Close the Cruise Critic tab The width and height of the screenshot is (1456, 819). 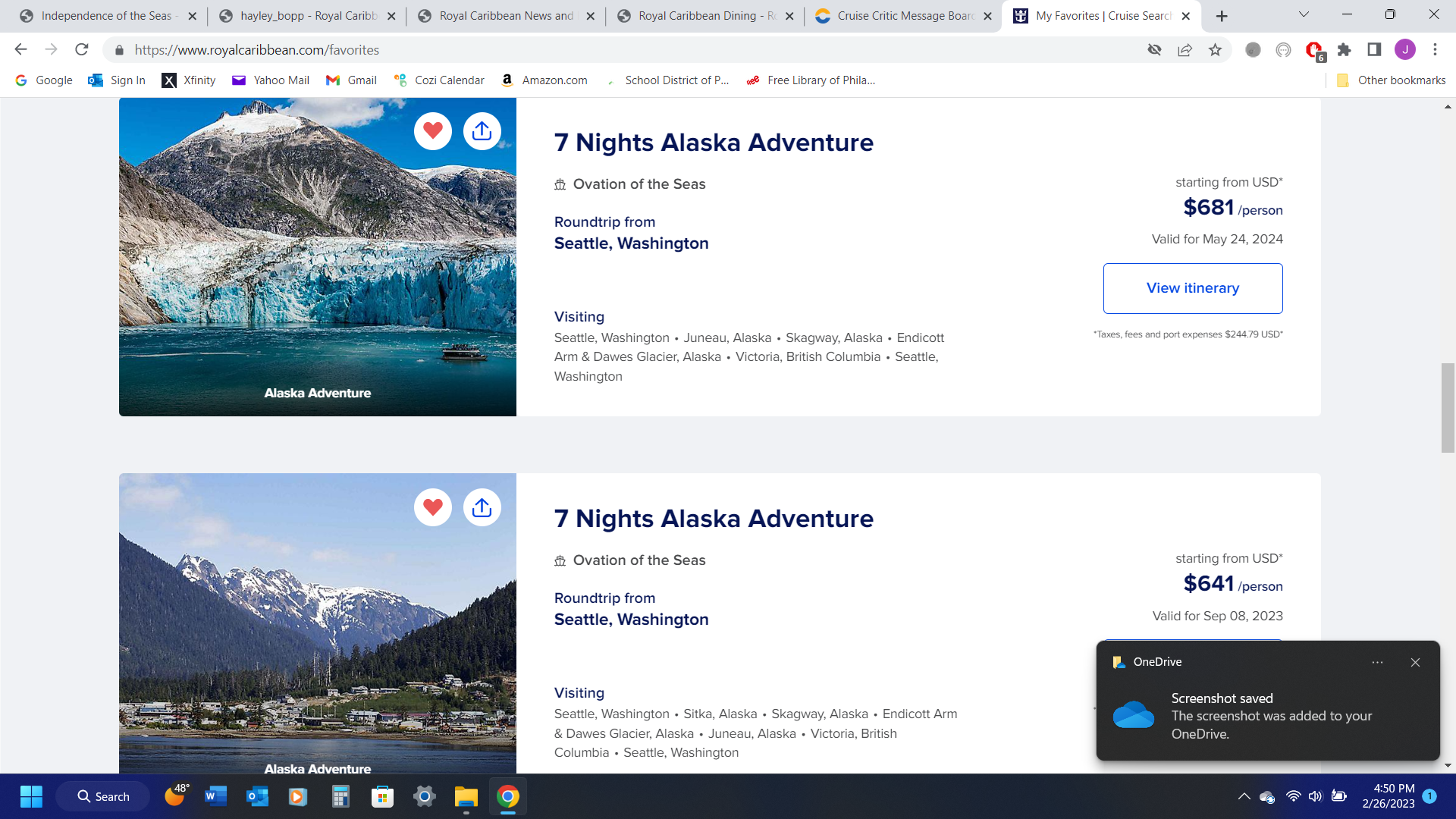[987, 16]
